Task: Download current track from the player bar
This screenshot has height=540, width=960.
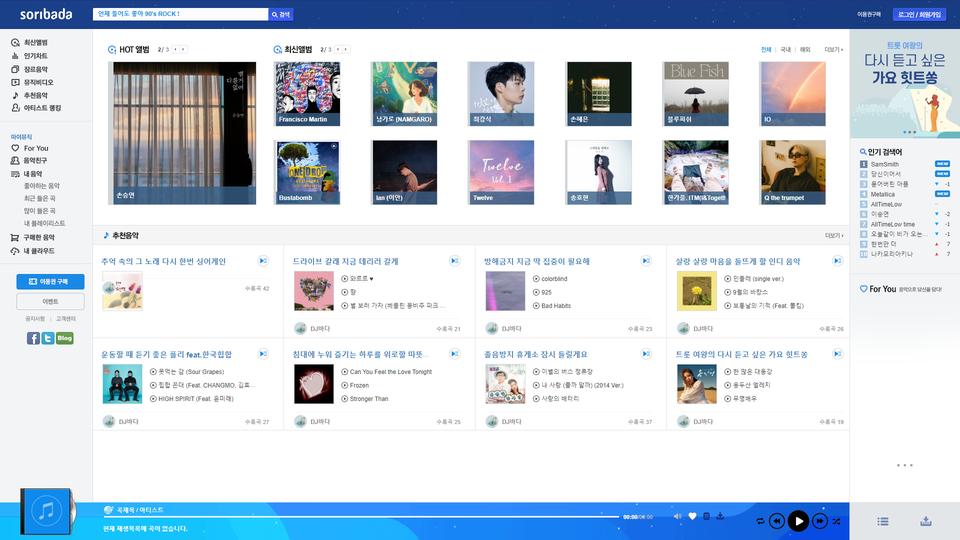Action: point(720,516)
